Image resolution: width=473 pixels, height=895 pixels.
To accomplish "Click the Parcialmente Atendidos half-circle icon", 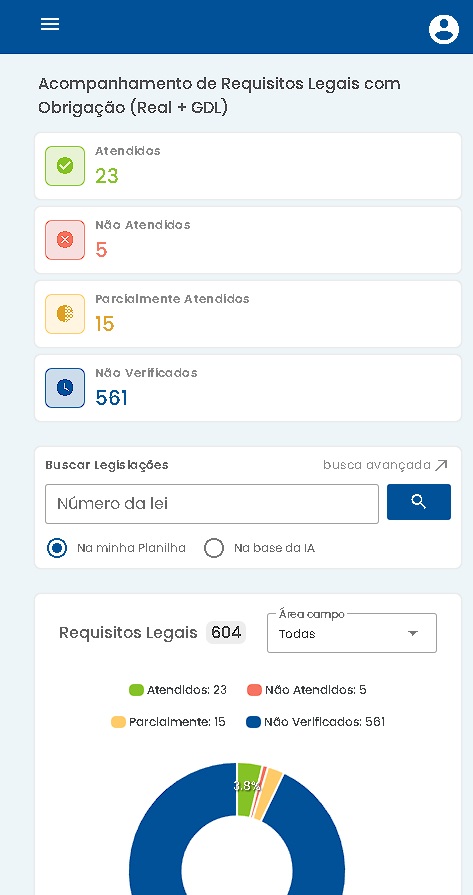I will point(65,314).
